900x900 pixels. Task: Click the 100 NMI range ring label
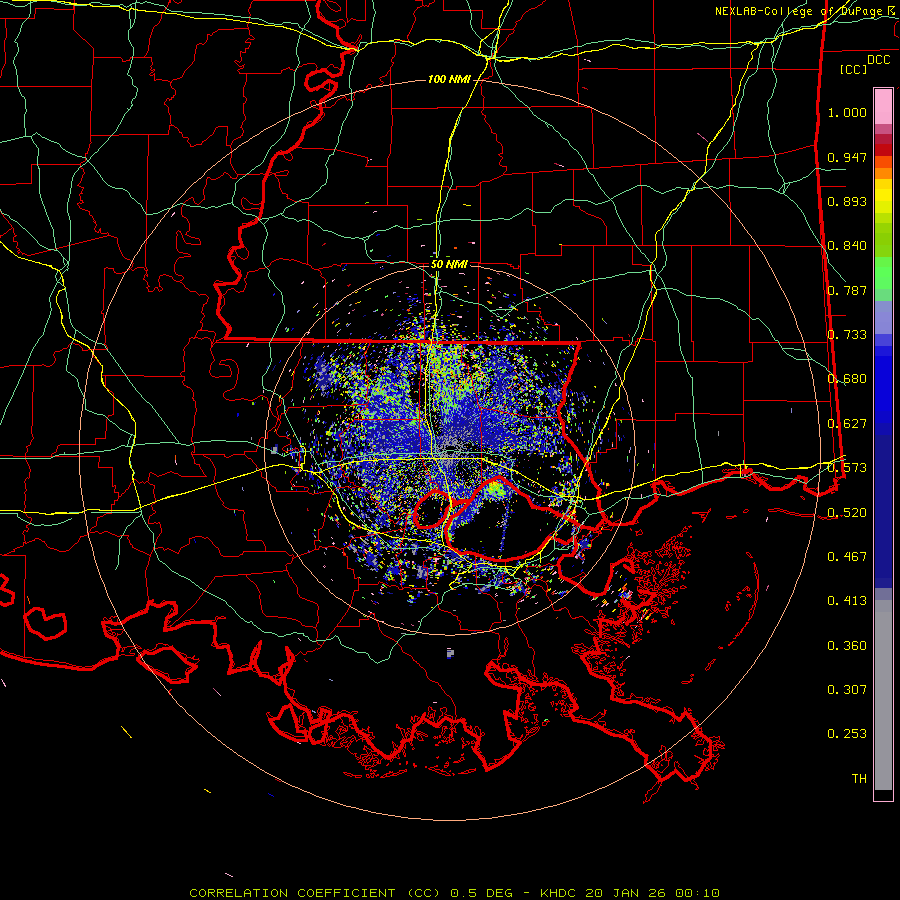pos(449,79)
